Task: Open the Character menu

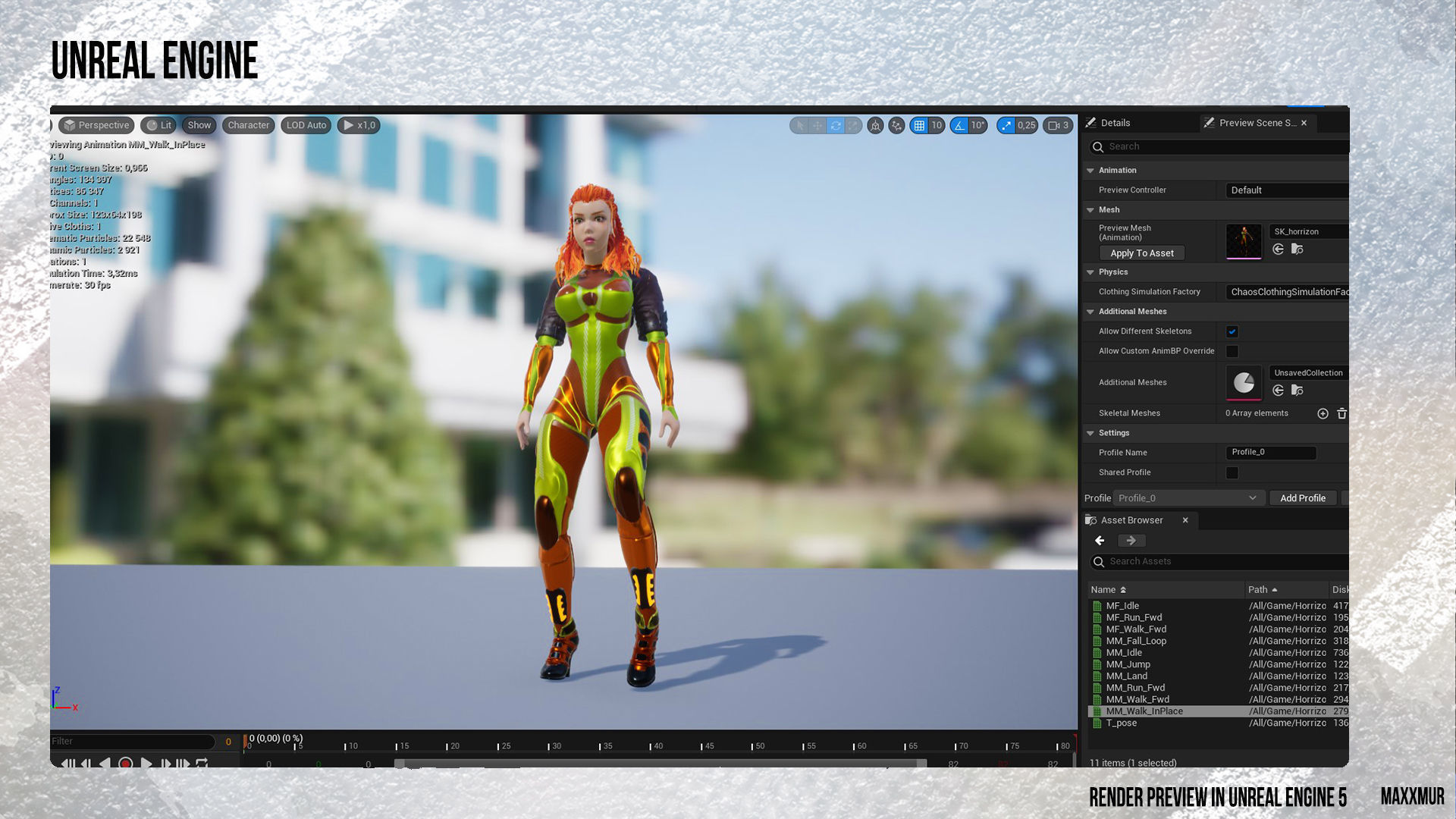Action: [249, 125]
